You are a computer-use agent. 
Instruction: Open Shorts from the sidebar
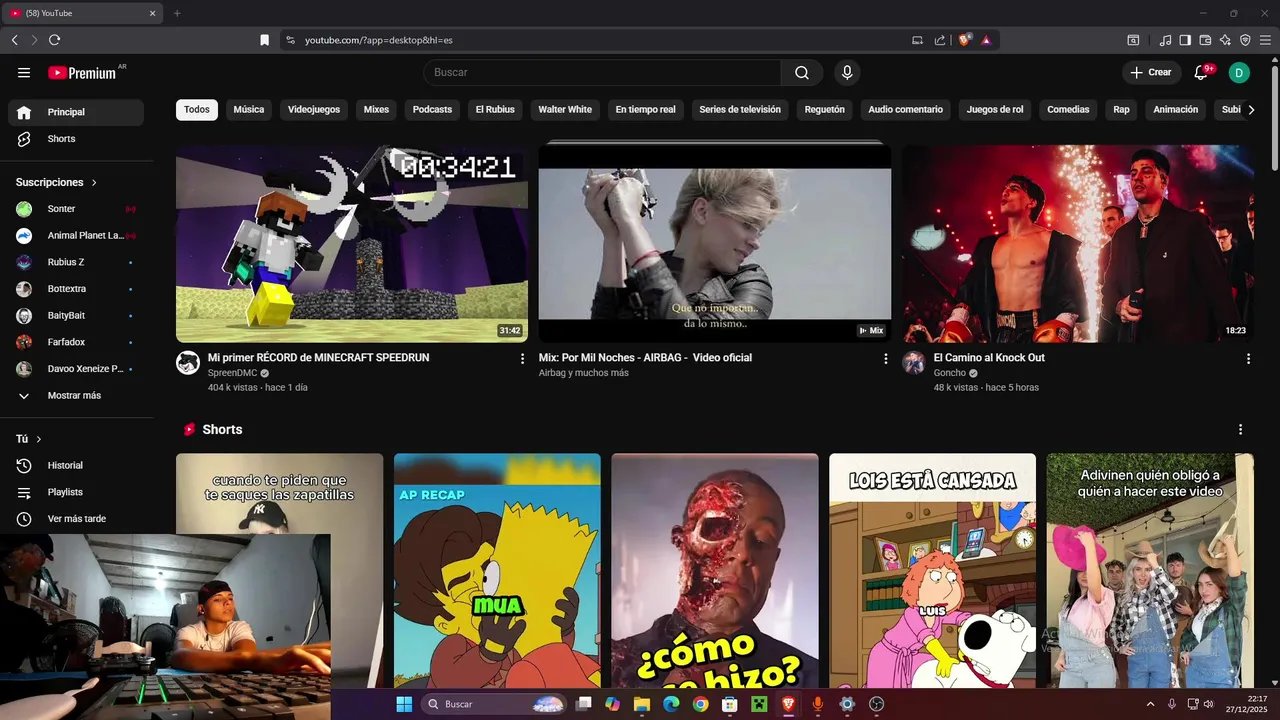click(76, 139)
